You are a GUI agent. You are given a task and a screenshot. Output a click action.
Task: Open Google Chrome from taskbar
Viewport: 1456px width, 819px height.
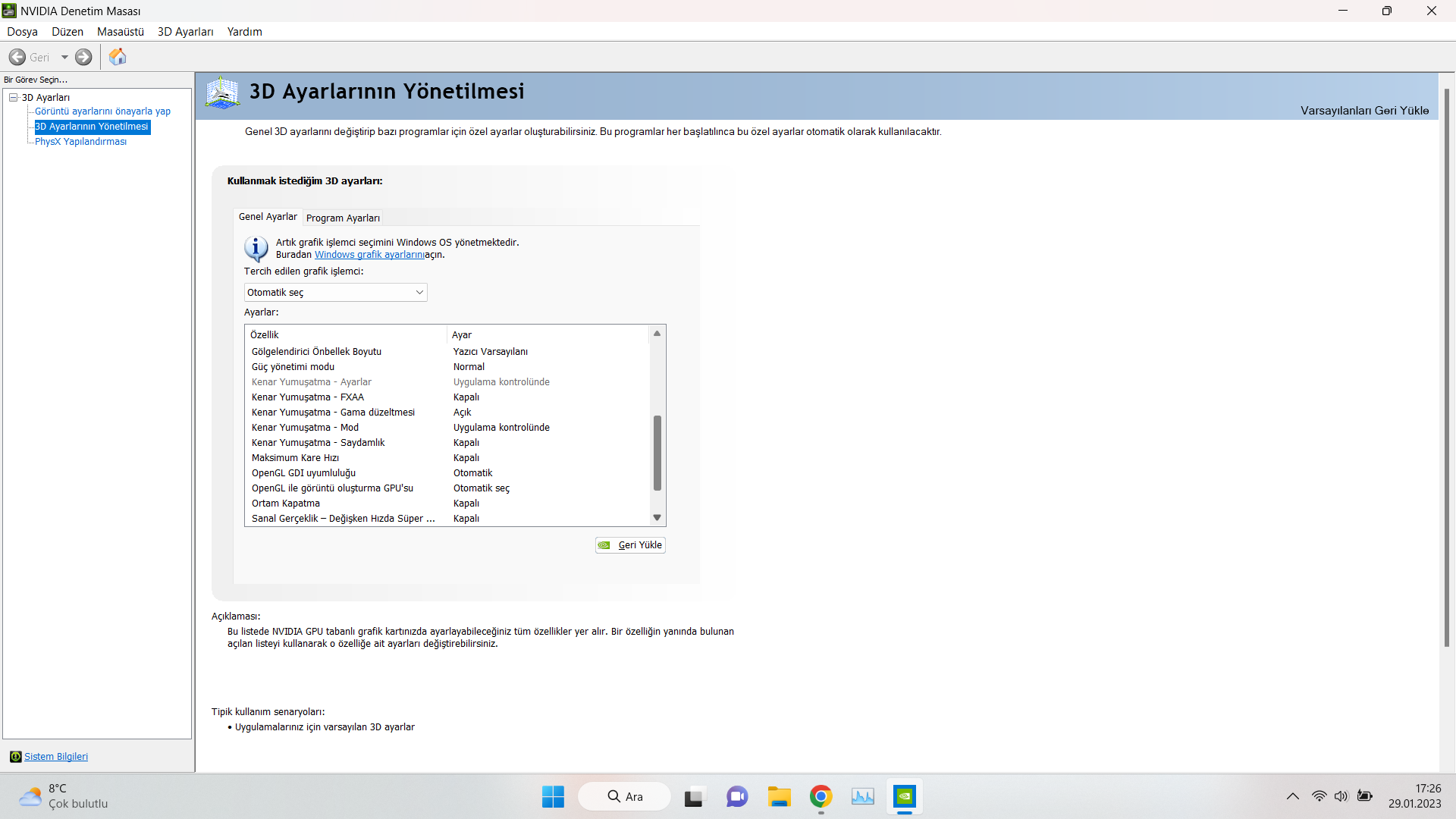[821, 796]
